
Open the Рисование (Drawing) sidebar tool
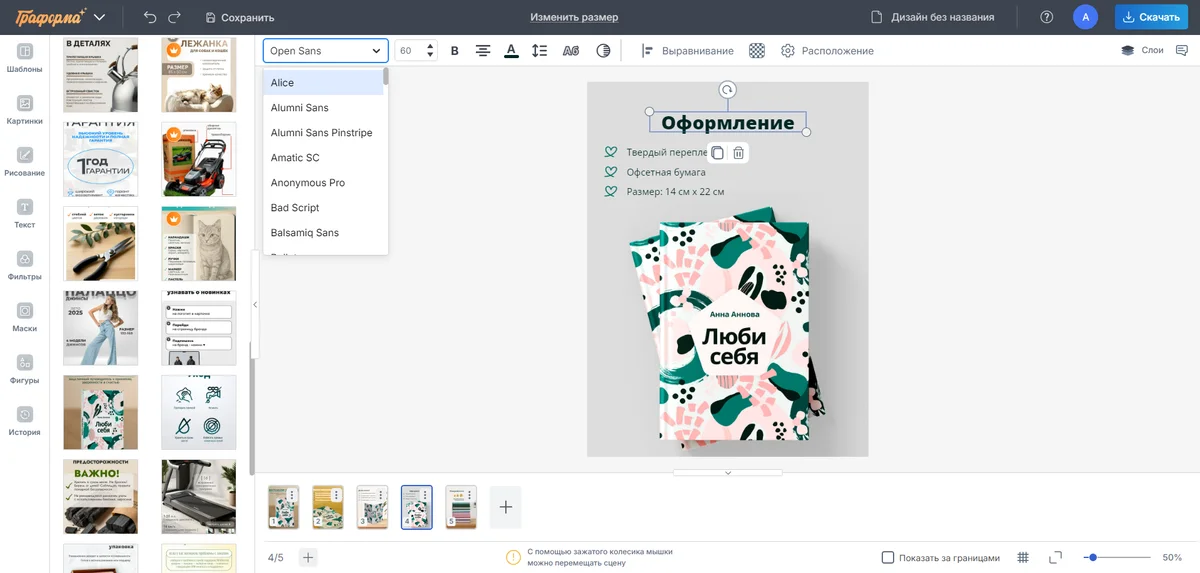(25, 162)
